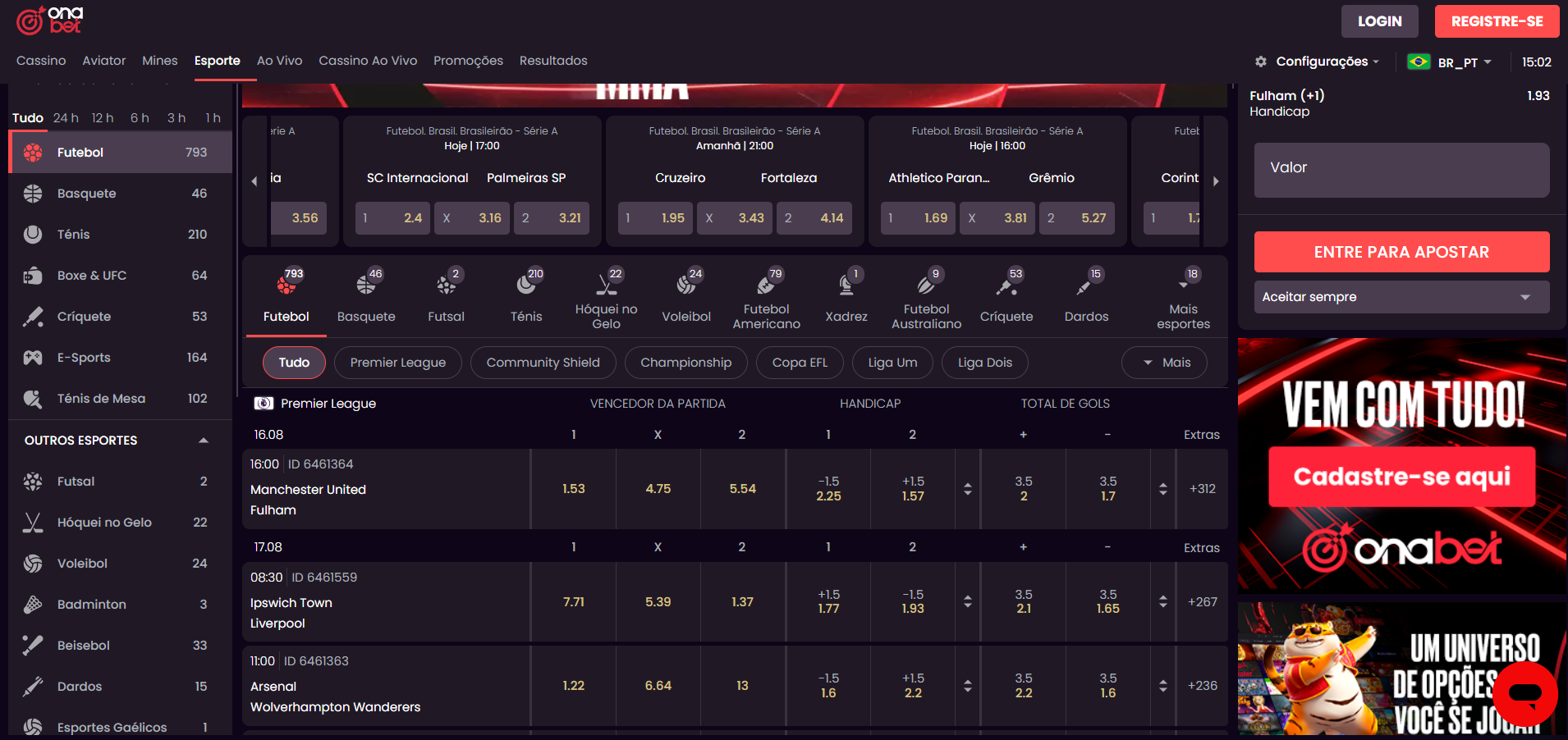Image resolution: width=1568 pixels, height=740 pixels.
Task: Open the Configurações dropdown
Action: tap(1318, 62)
